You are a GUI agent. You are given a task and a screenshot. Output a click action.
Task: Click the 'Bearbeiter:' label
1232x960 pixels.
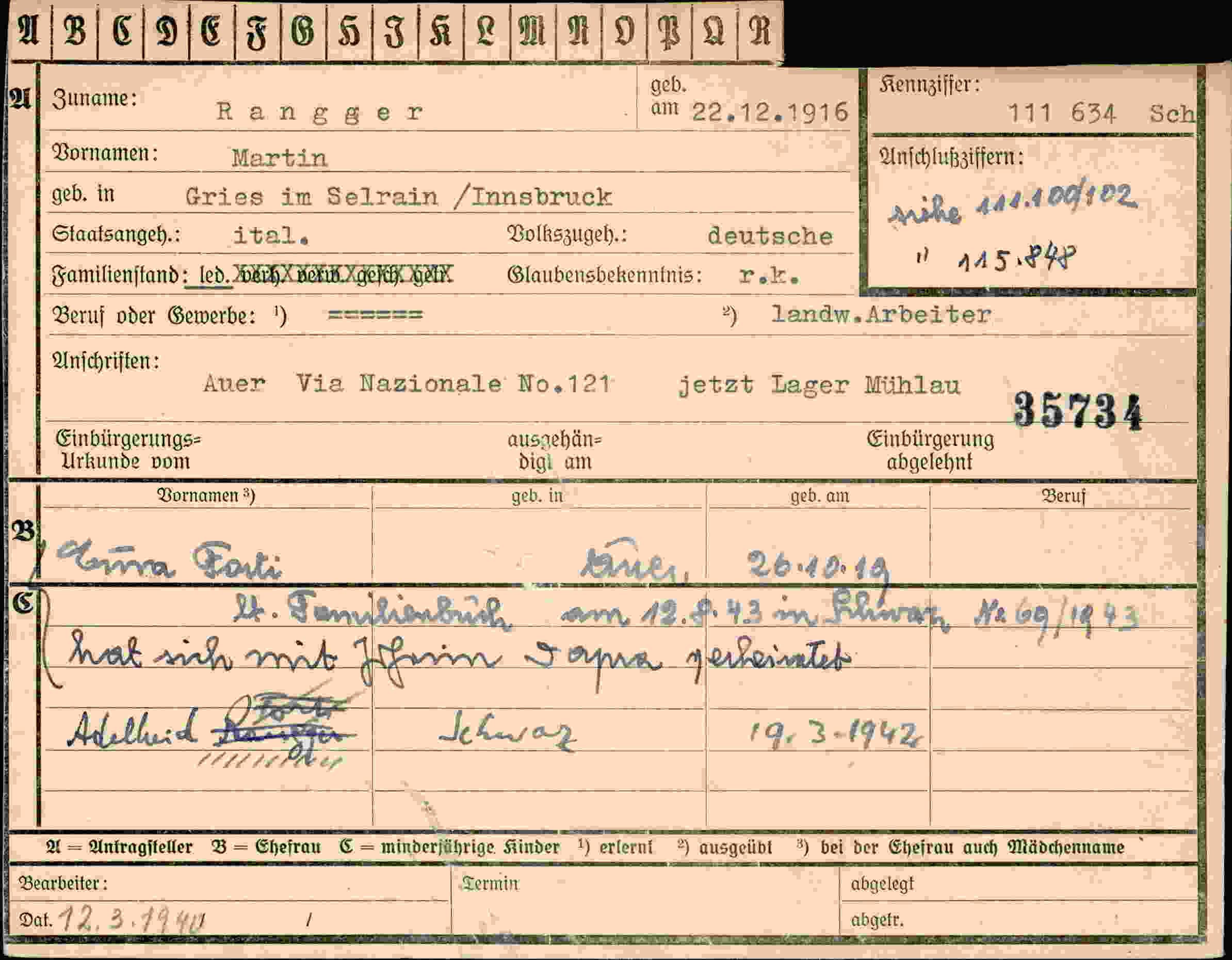pyautogui.click(x=63, y=883)
